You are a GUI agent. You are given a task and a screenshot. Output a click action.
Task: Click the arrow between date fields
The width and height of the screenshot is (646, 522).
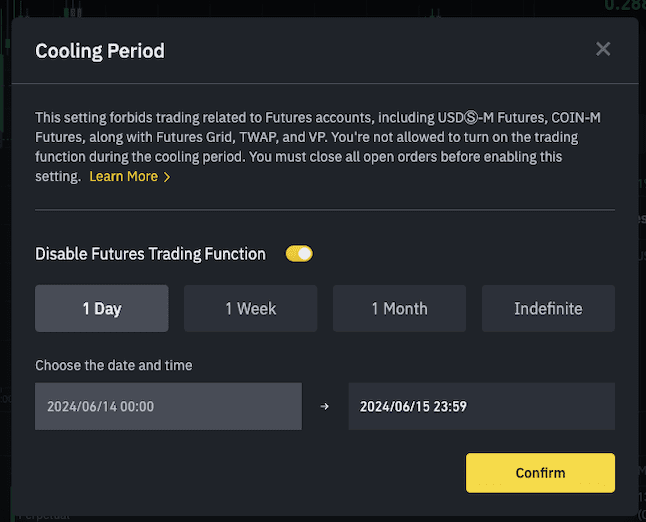tap(324, 407)
